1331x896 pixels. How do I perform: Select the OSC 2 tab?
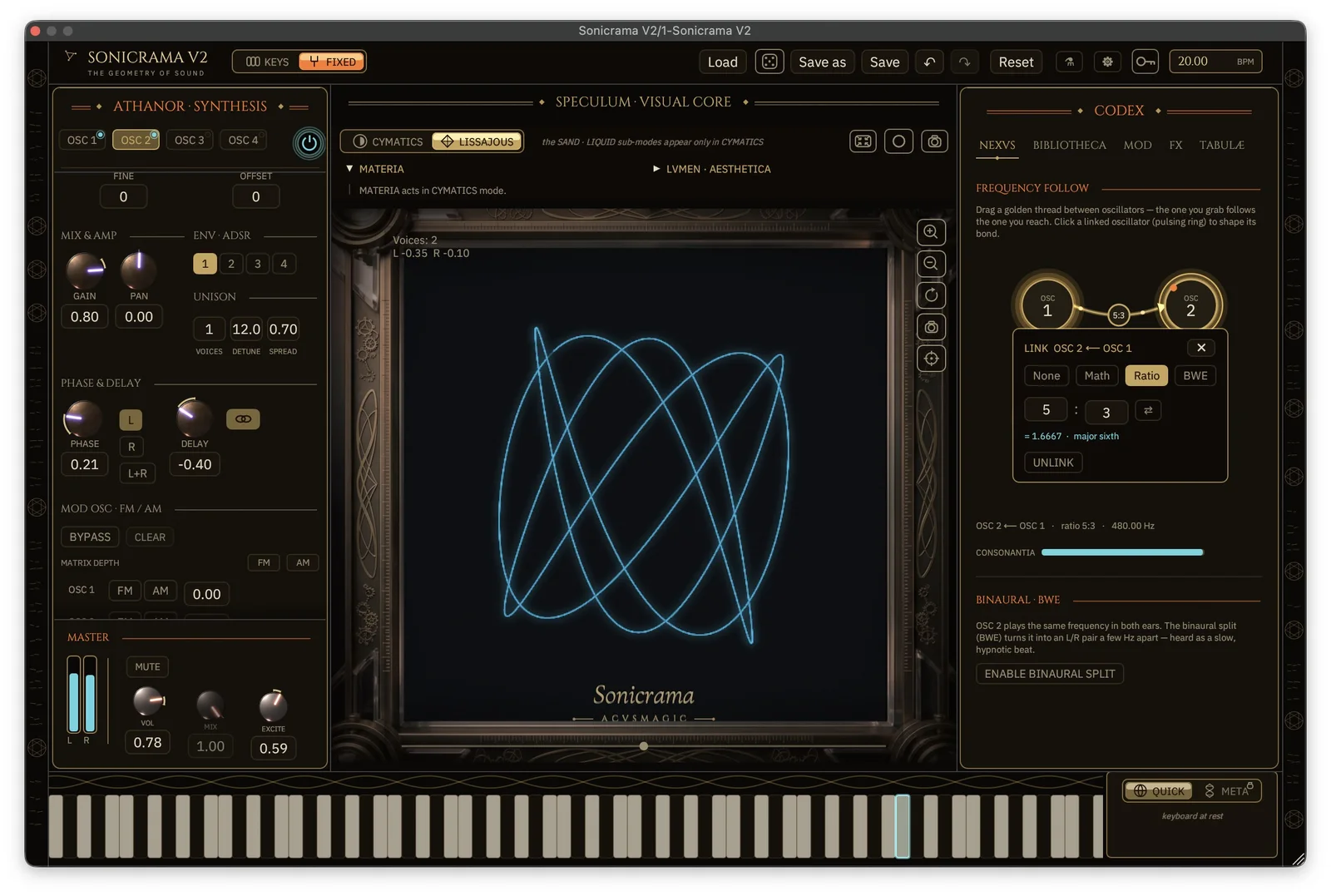pos(136,140)
